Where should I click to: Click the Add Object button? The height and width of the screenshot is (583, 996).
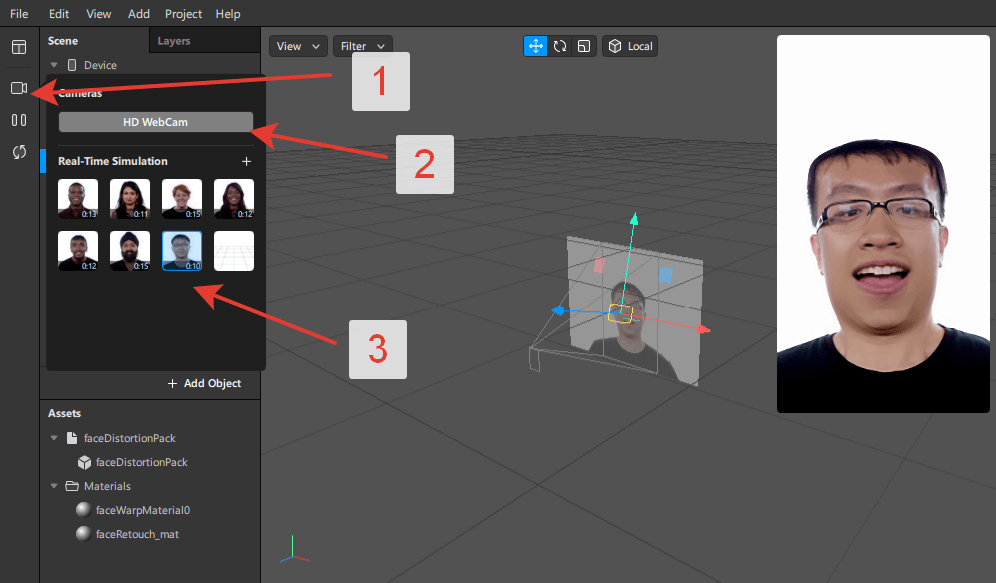204,384
